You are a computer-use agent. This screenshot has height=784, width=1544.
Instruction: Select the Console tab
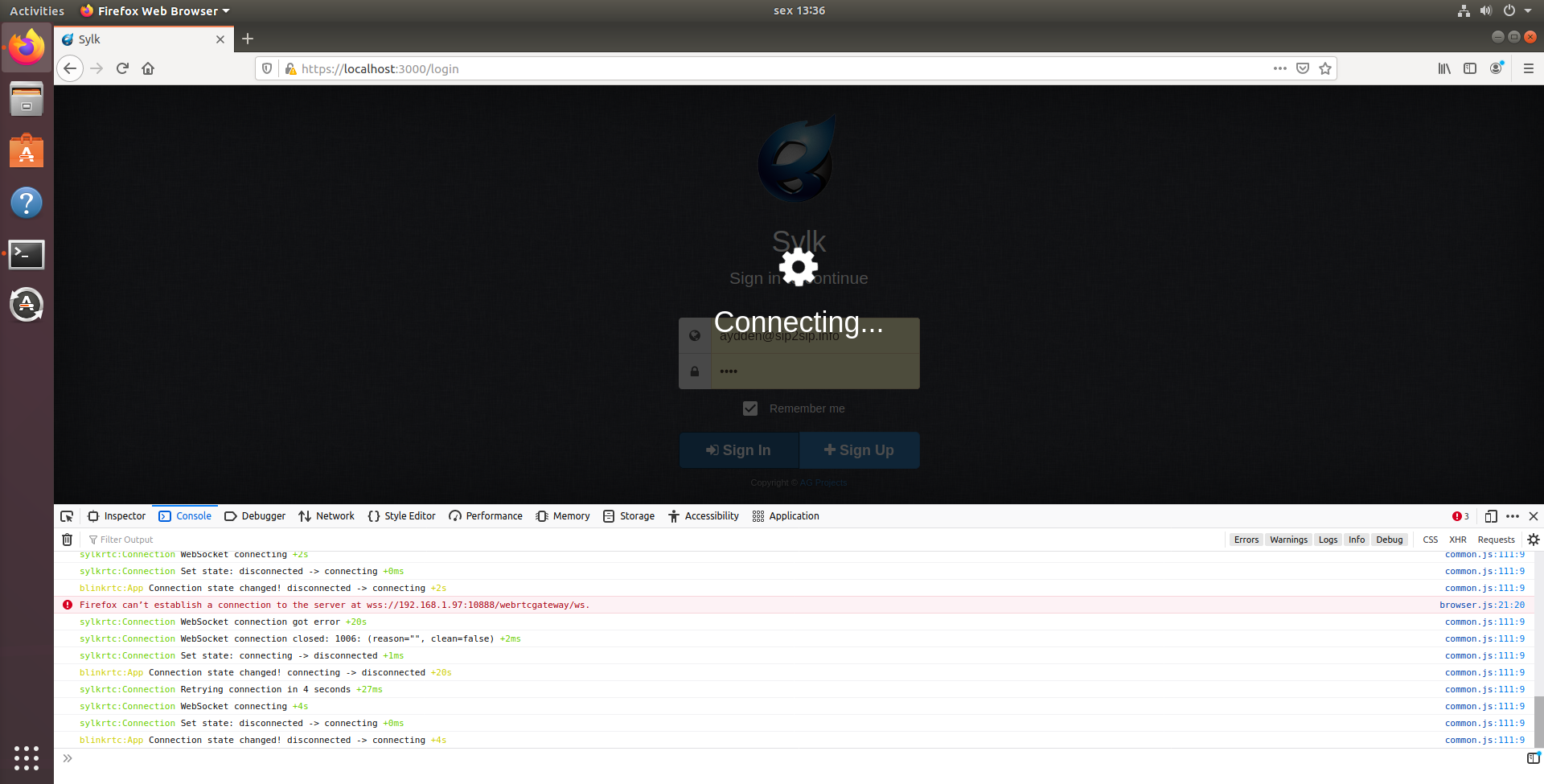click(185, 516)
